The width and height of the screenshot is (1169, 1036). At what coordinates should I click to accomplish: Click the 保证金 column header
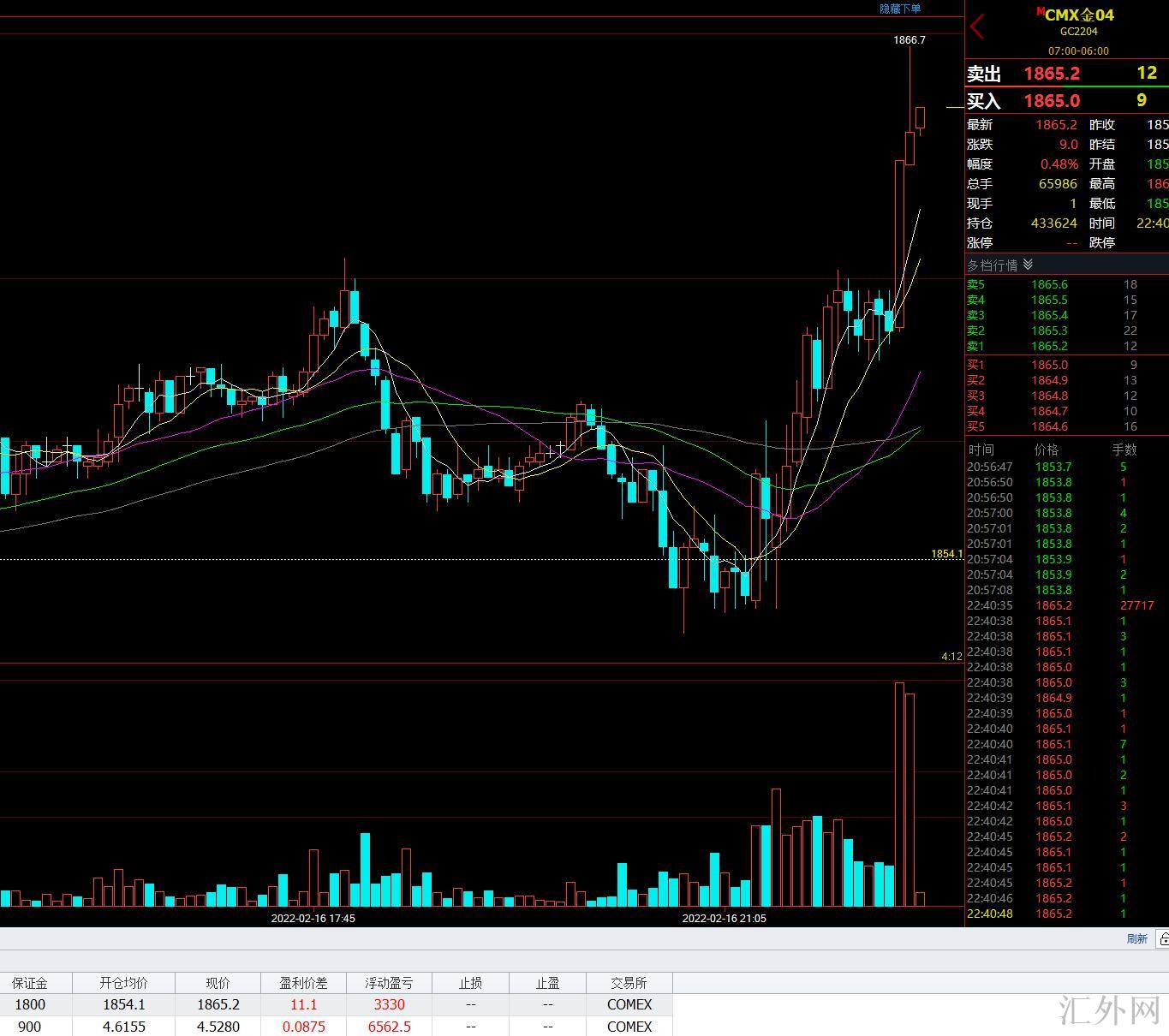tap(30, 983)
